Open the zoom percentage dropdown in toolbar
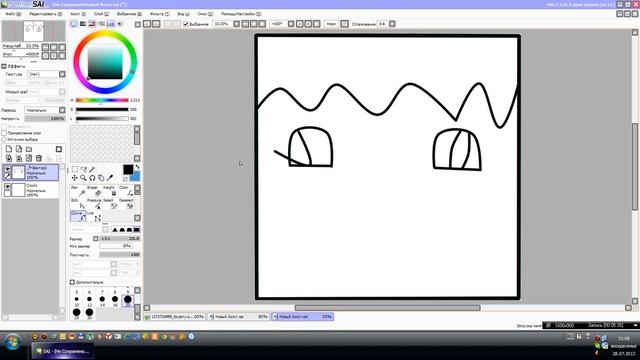Viewport: 640px width, 360px height. click(236, 24)
